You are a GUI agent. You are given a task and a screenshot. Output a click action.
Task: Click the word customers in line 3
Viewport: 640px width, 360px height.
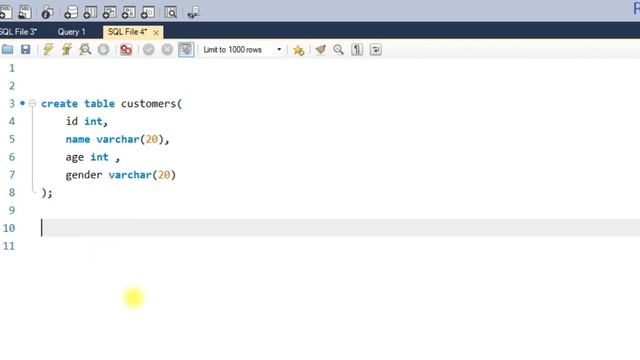coord(149,104)
